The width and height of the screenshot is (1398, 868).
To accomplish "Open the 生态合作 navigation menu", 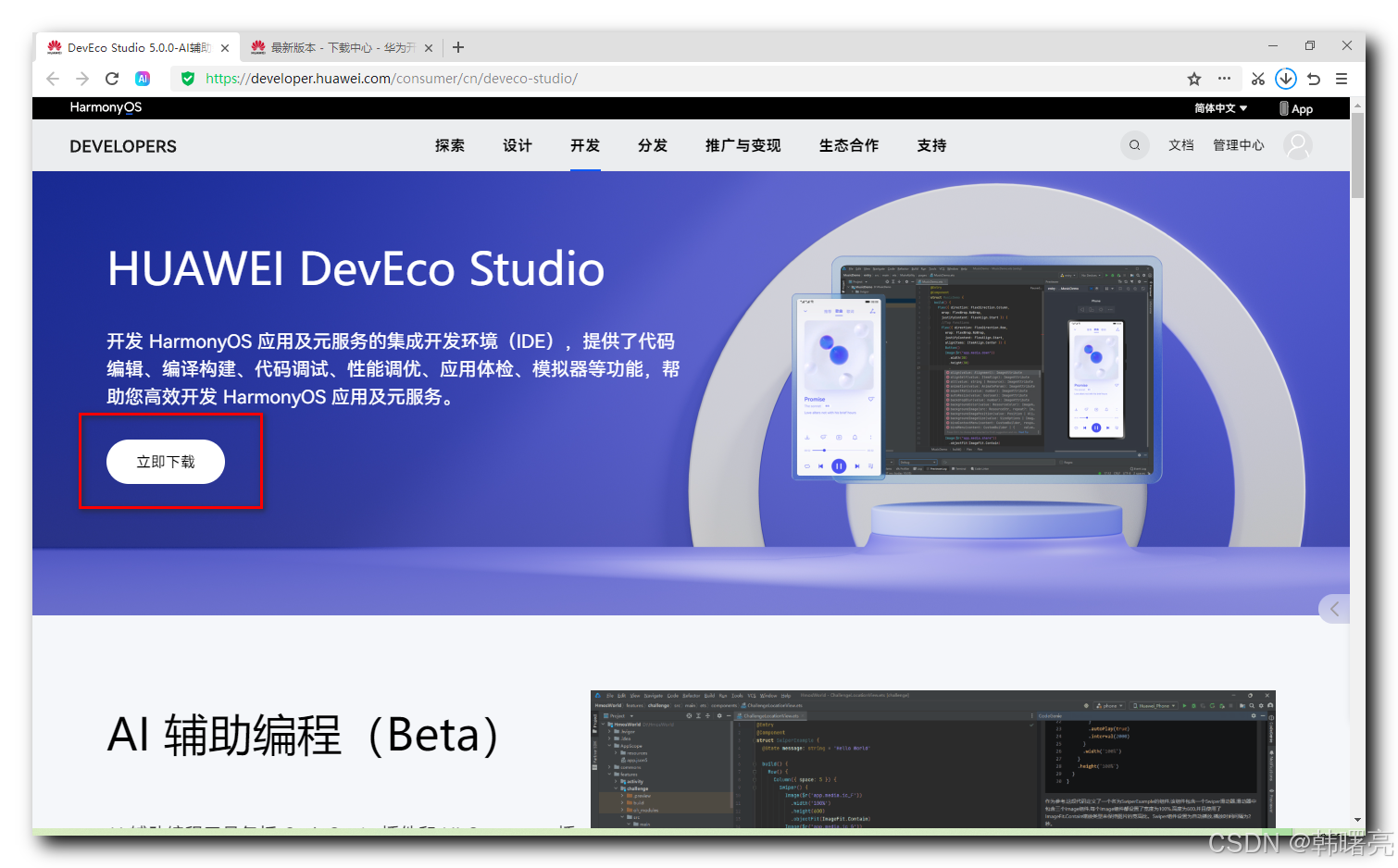I will coord(849,145).
